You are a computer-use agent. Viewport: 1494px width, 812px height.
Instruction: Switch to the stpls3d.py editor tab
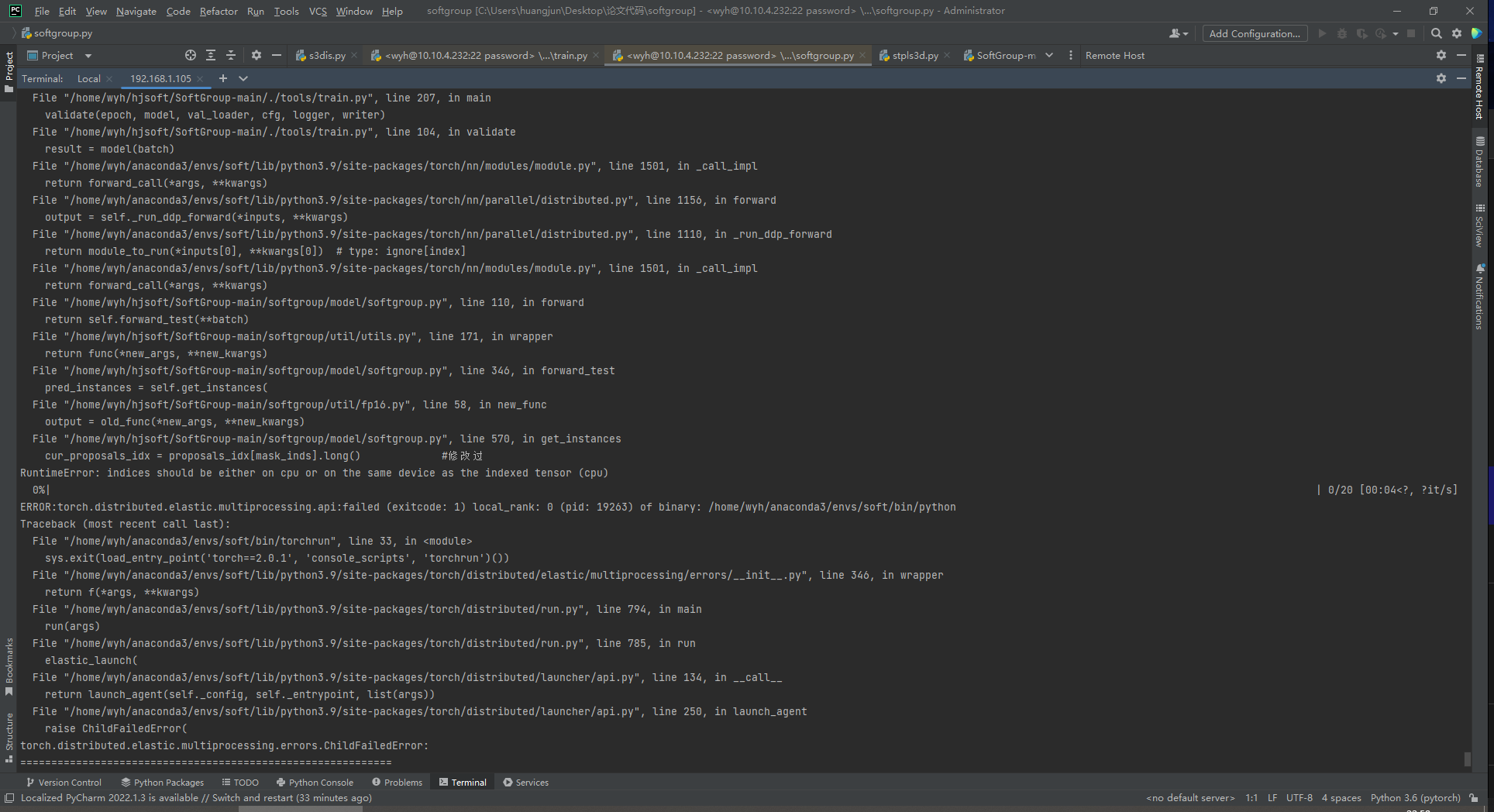(914, 55)
